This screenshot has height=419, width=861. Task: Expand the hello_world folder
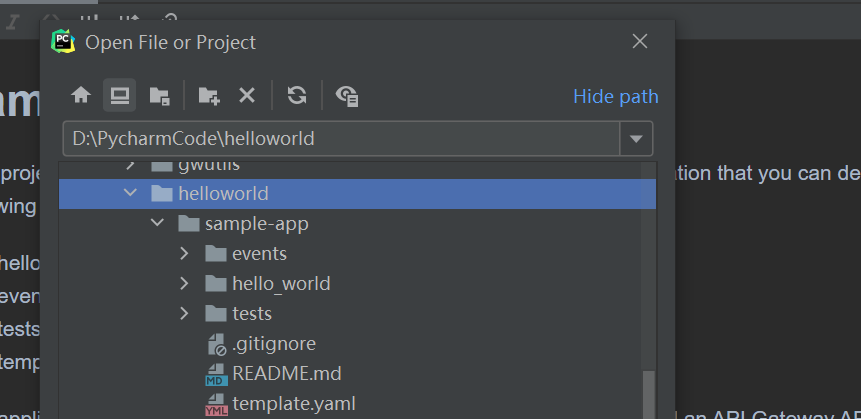184,283
